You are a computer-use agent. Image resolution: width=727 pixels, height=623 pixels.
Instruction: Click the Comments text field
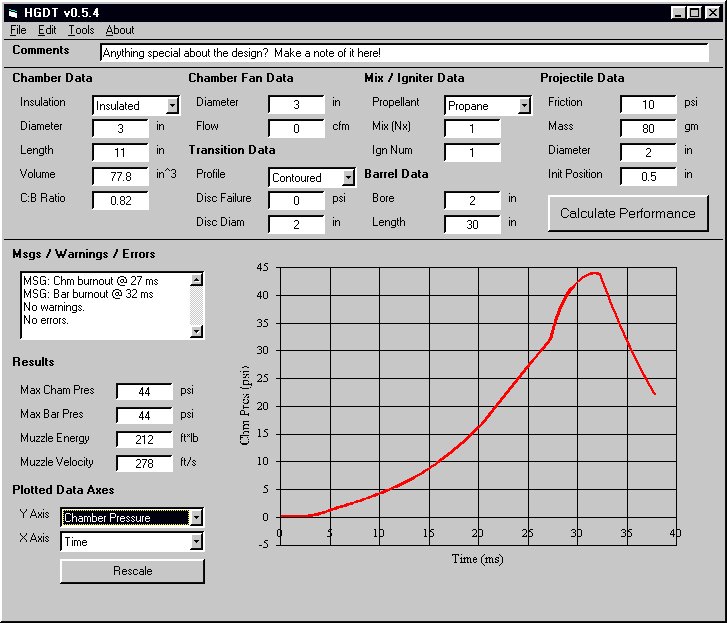point(403,52)
